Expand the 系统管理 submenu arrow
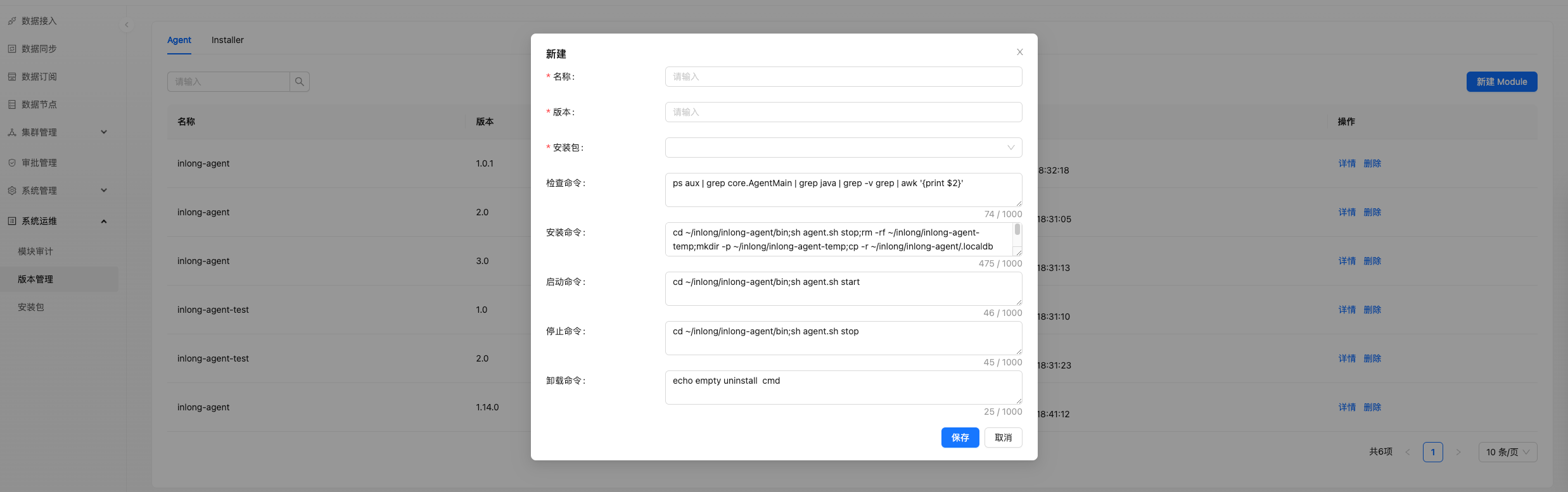The width and height of the screenshot is (1568, 492). 104,191
